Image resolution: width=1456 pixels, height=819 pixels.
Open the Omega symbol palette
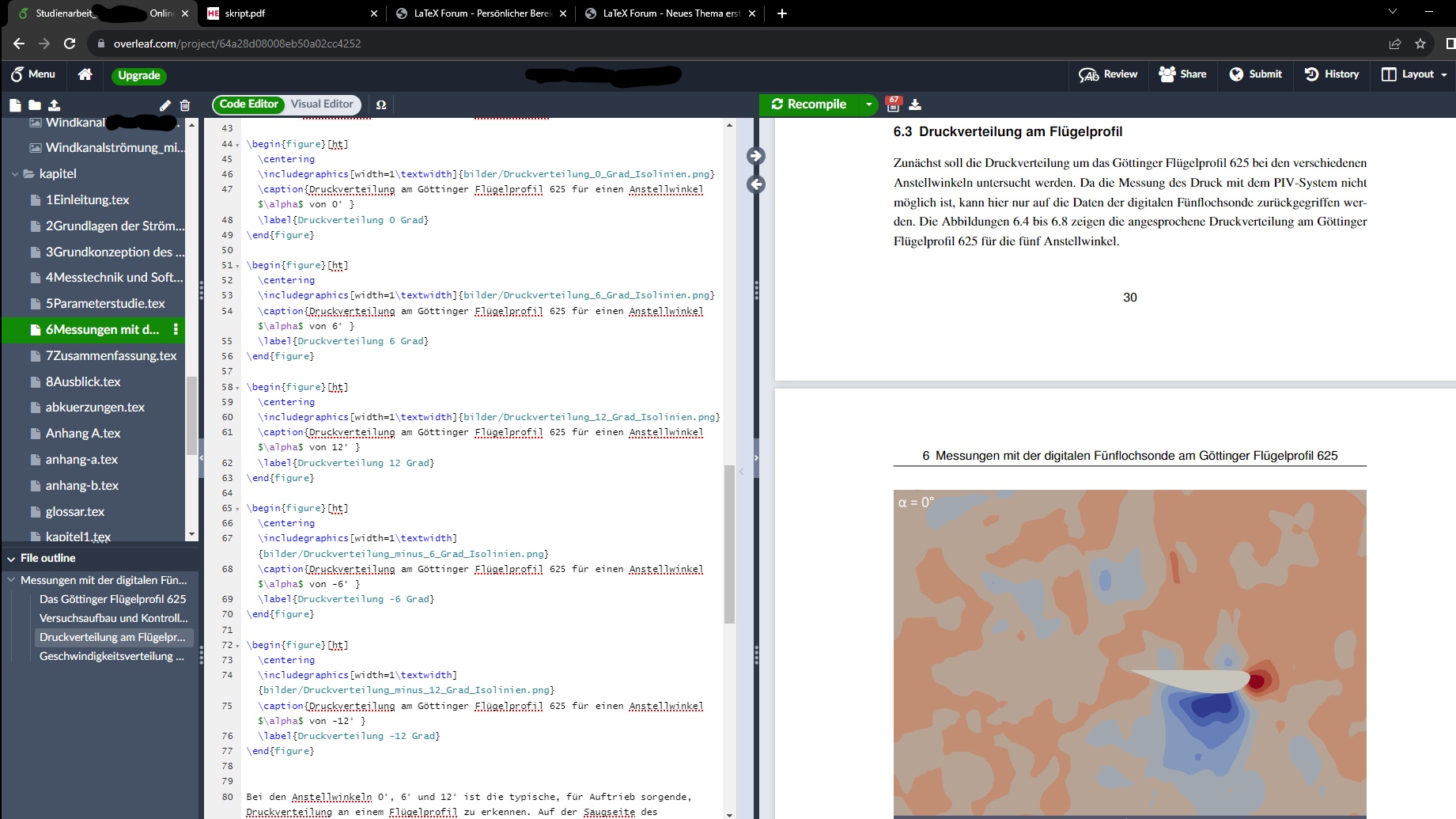(381, 104)
